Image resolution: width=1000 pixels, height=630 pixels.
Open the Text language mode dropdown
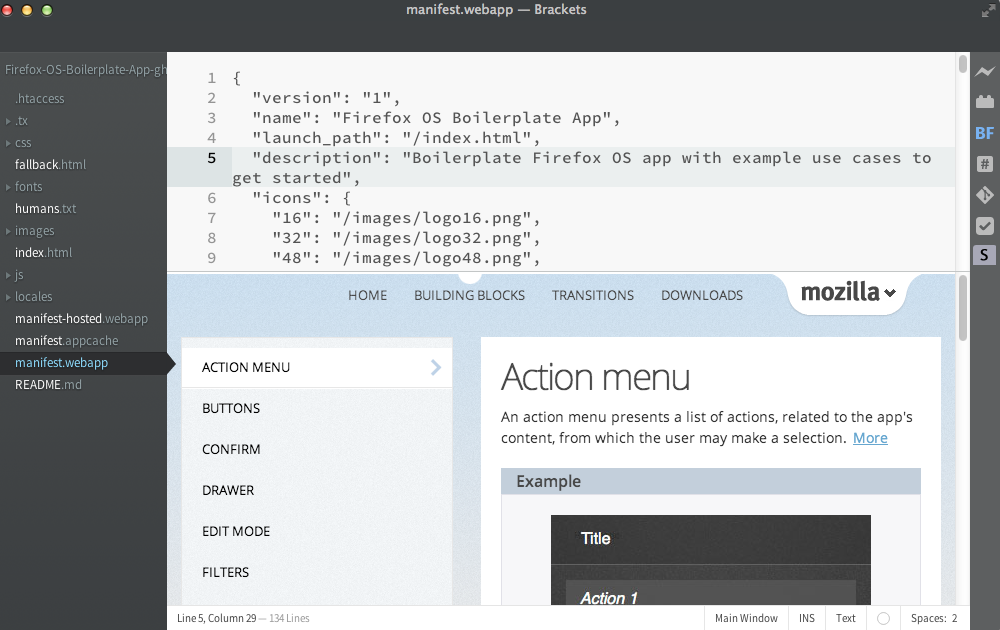[x=845, y=619]
